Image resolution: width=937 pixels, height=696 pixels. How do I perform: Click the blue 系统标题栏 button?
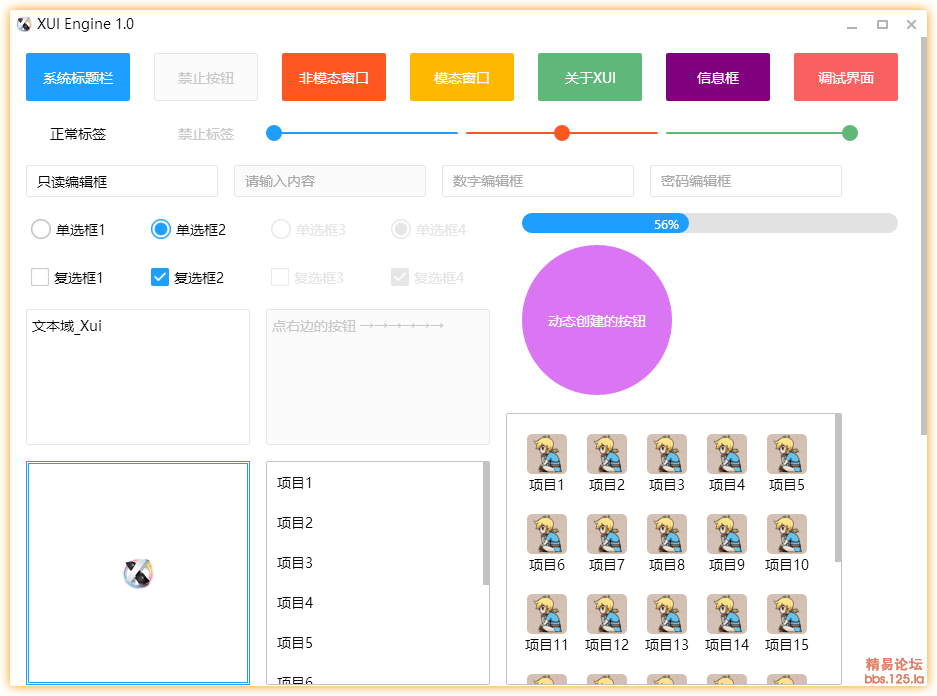[x=78, y=77]
